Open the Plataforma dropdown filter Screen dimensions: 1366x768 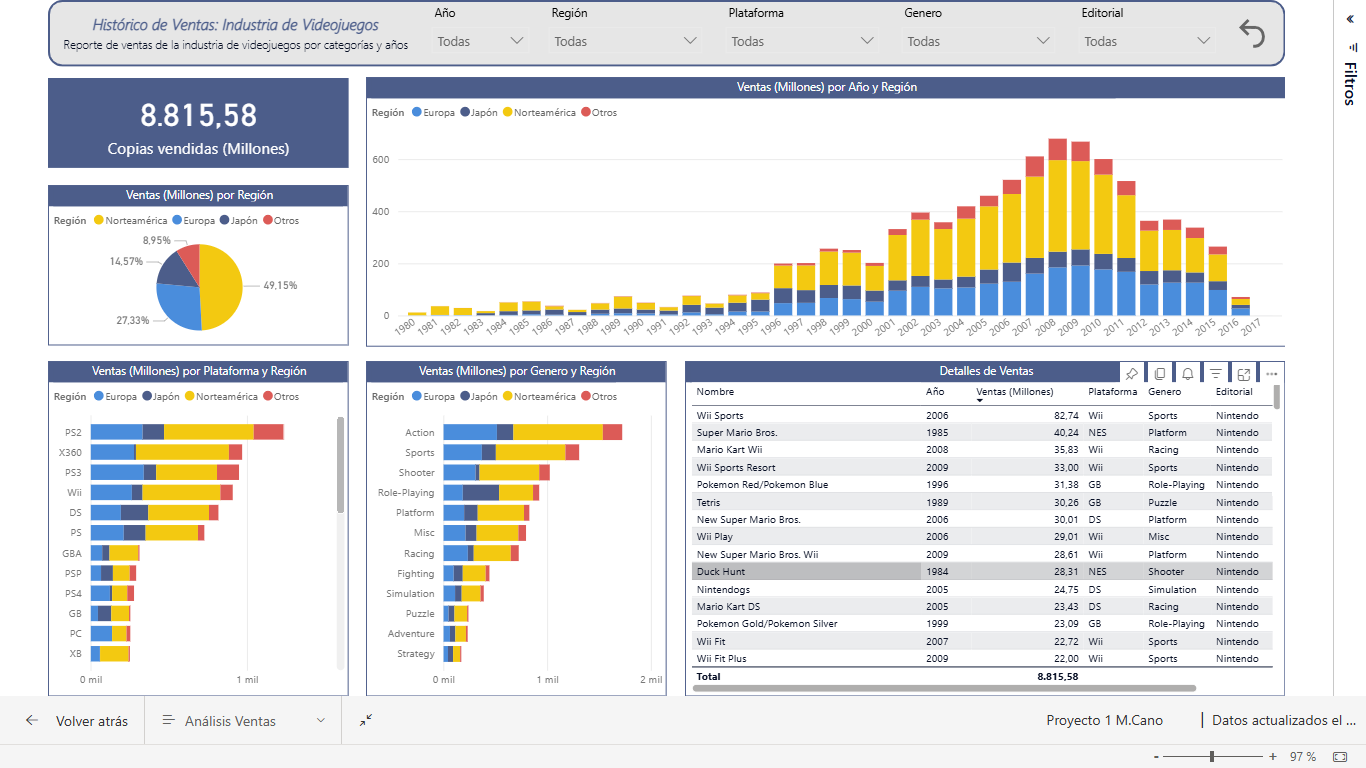[x=802, y=41]
